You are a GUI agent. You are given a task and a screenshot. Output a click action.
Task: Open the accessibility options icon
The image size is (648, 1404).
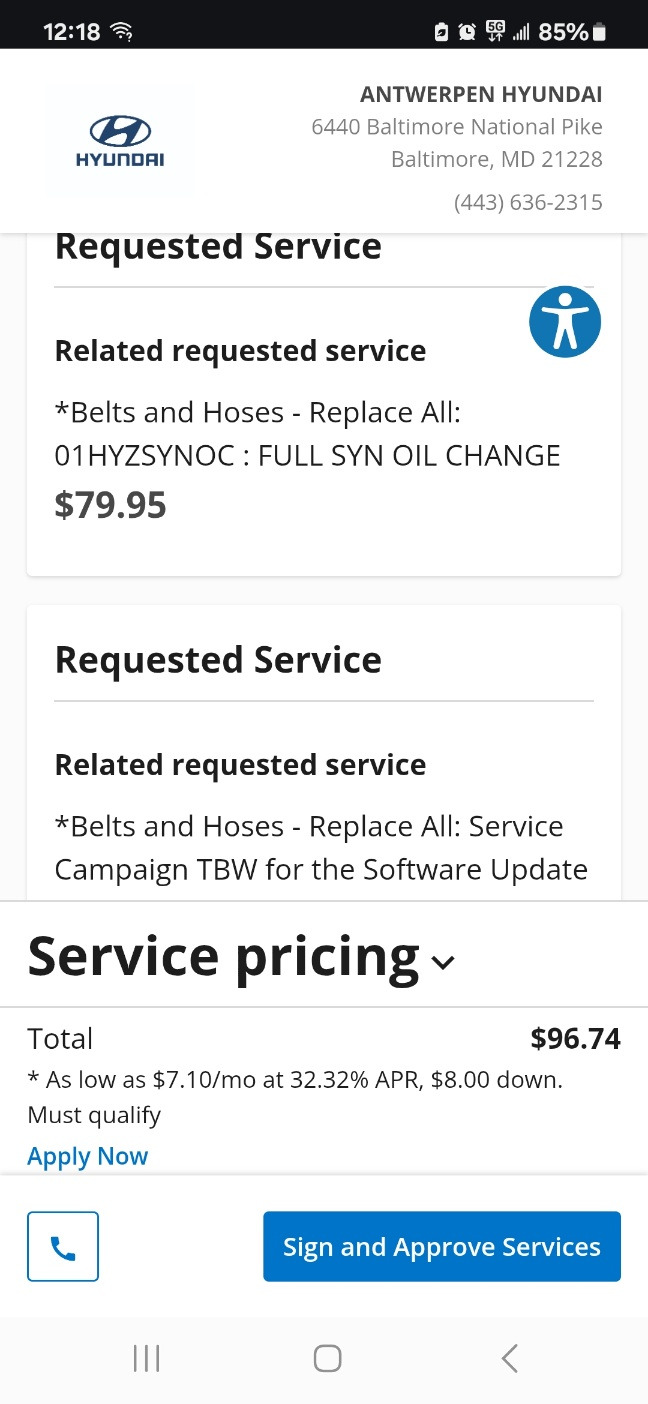(565, 322)
